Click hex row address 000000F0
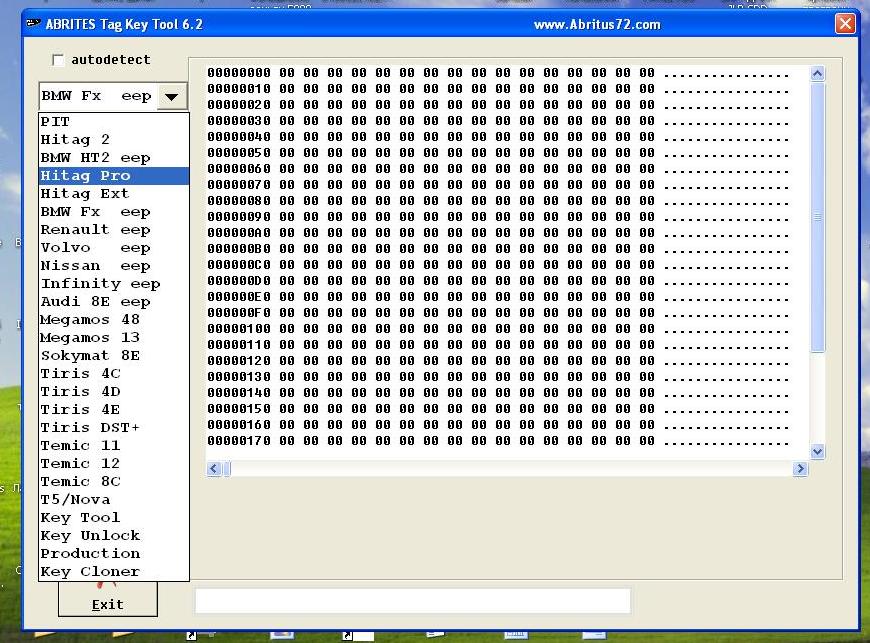Viewport: 870px width, 643px height. [239, 313]
